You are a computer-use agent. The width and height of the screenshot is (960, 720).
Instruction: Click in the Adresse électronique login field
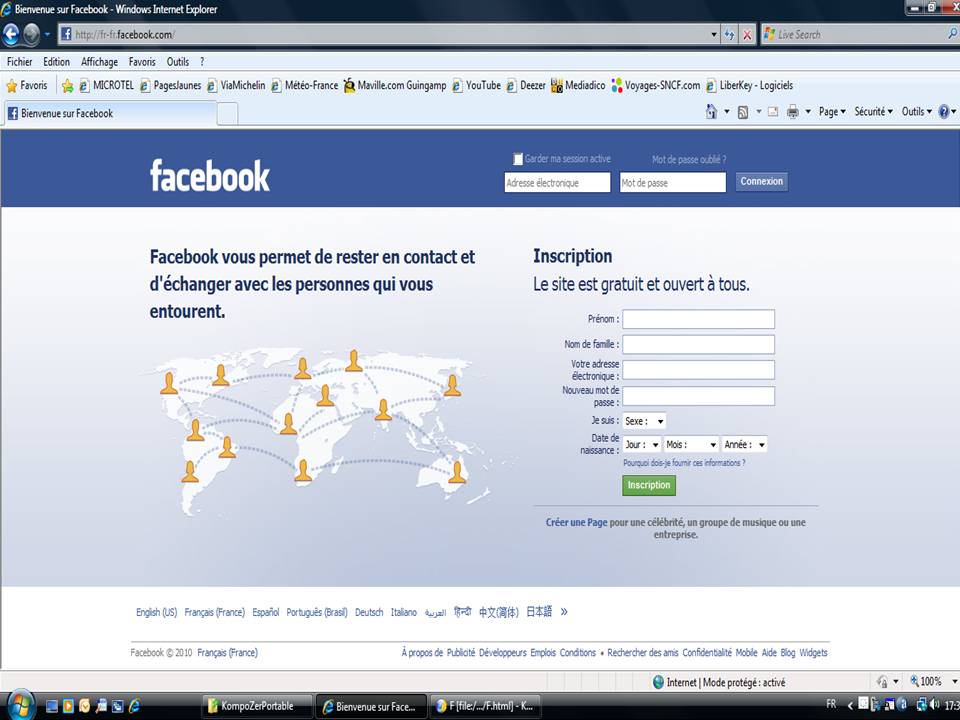557,182
